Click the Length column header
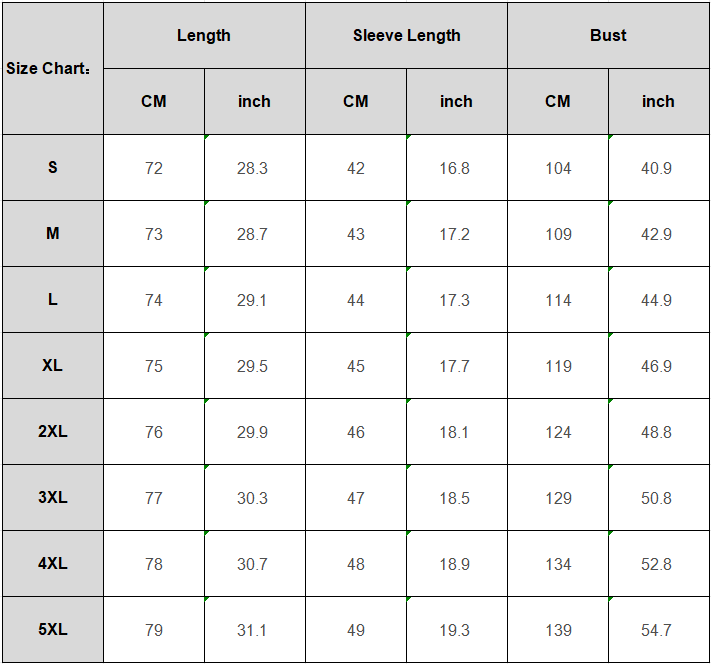 [x=204, y=36]
